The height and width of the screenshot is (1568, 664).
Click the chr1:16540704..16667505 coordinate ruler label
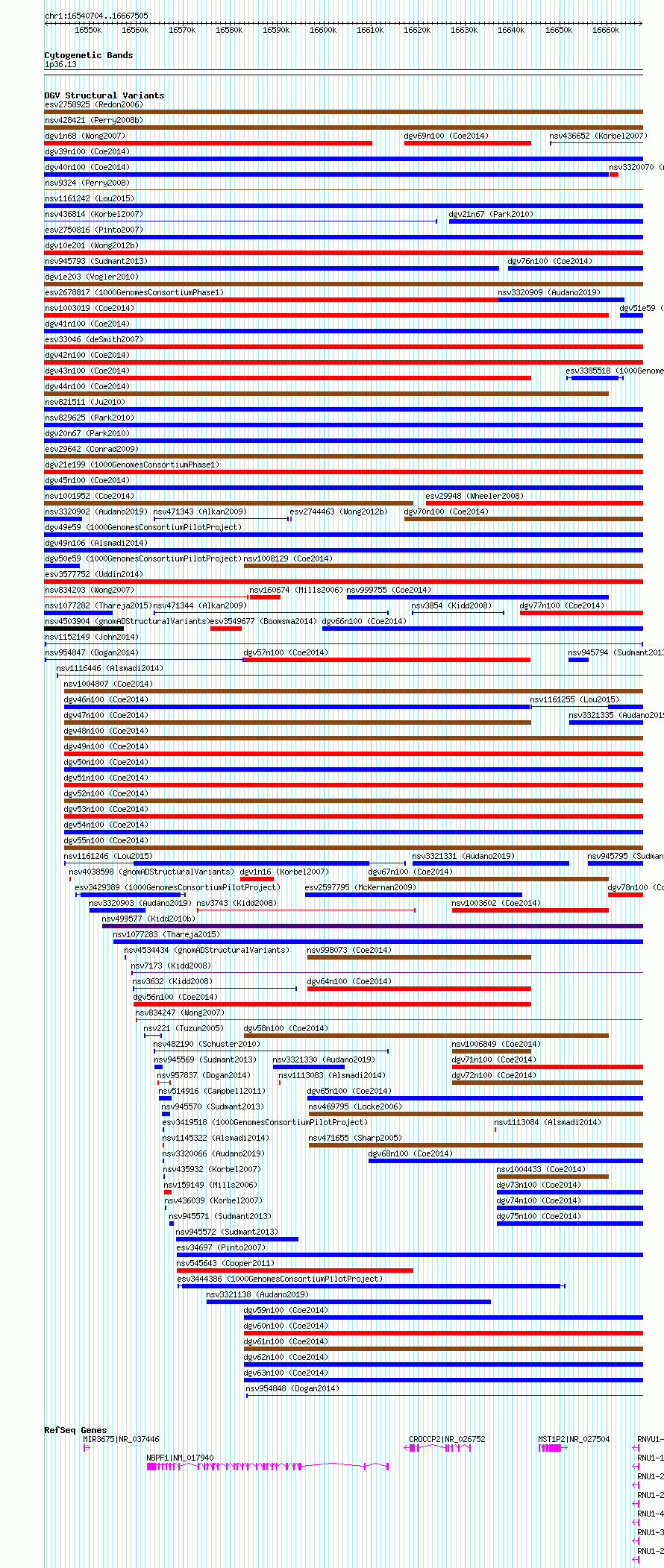click(x=96, y=16)
